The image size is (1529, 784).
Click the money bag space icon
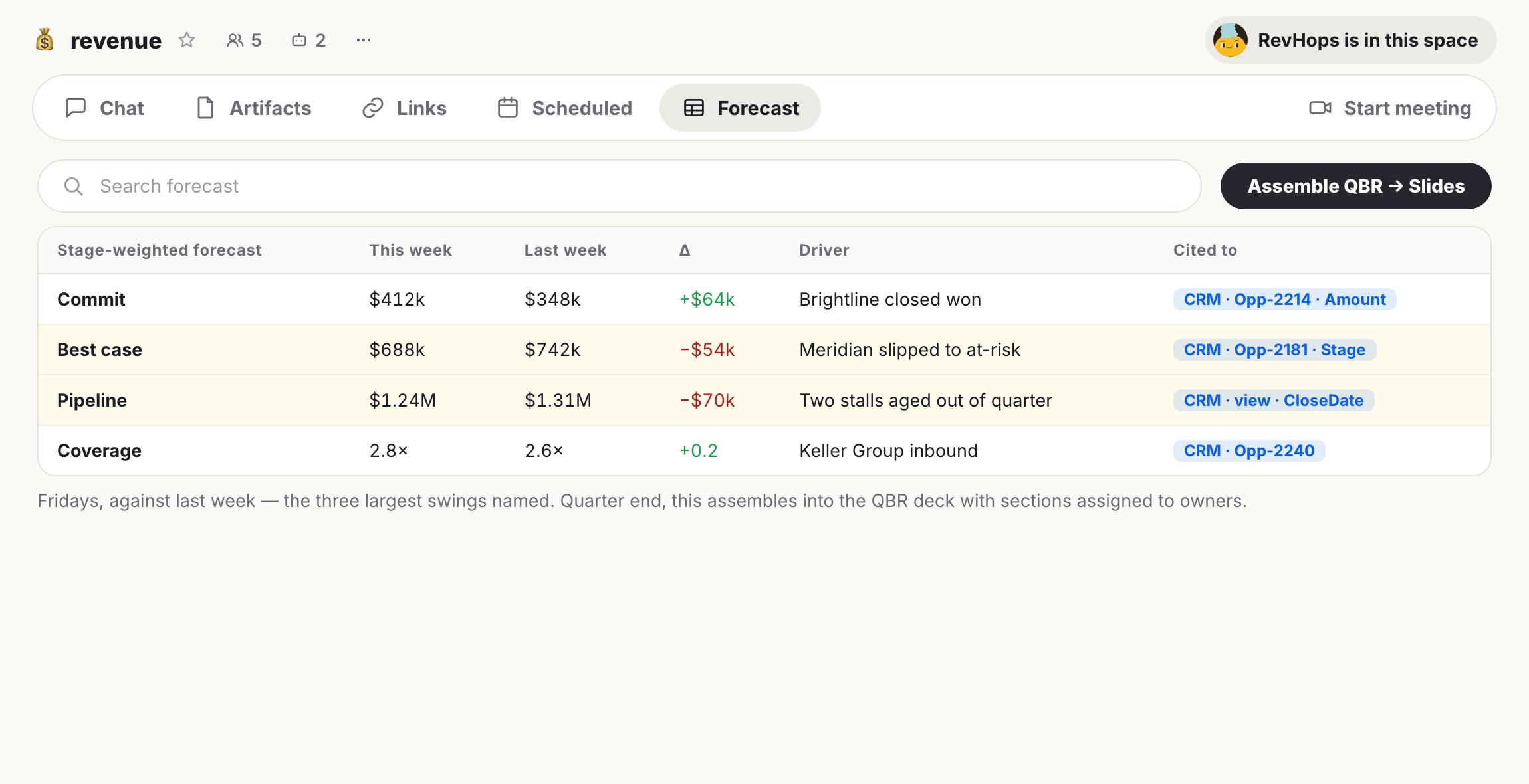pos(45,40)
